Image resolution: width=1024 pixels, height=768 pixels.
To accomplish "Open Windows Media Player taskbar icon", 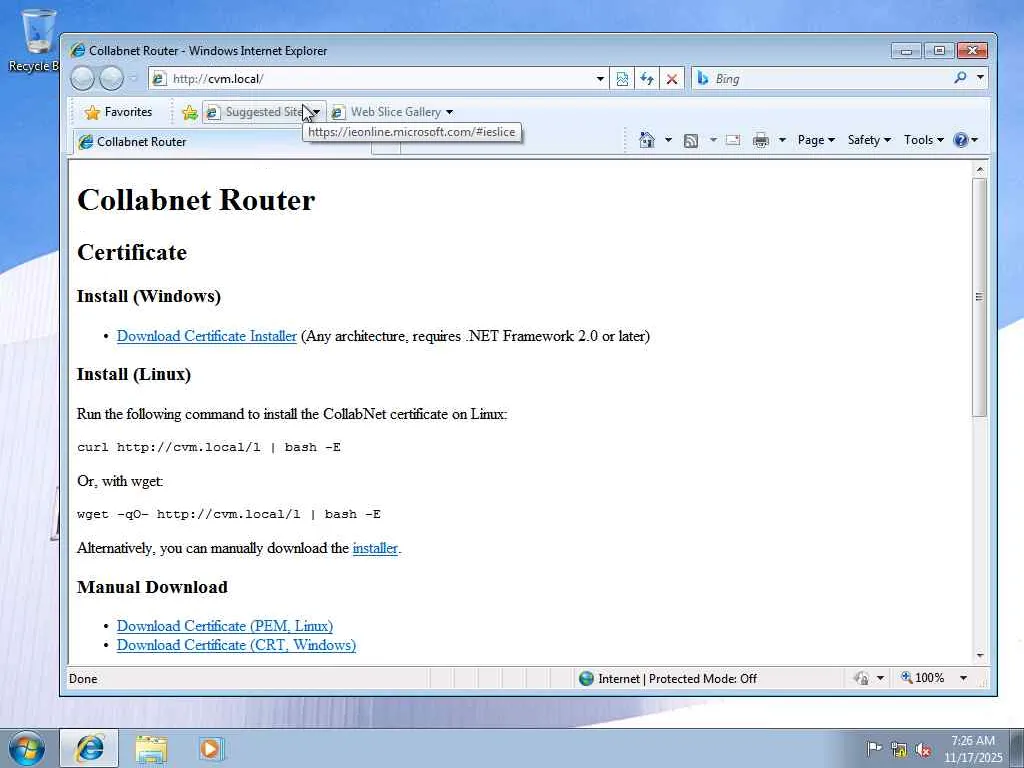I will [x=210, y=749].
